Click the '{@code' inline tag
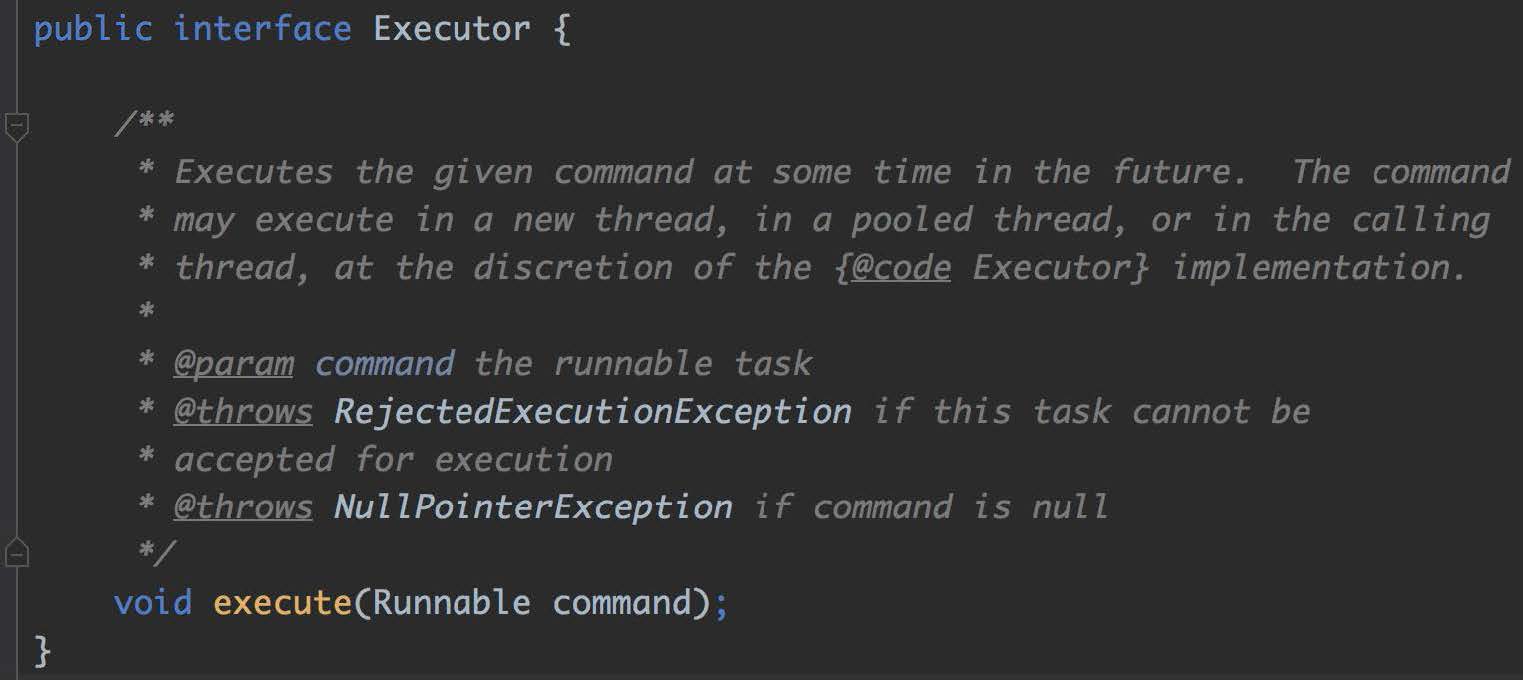 (x=892, y=268)
